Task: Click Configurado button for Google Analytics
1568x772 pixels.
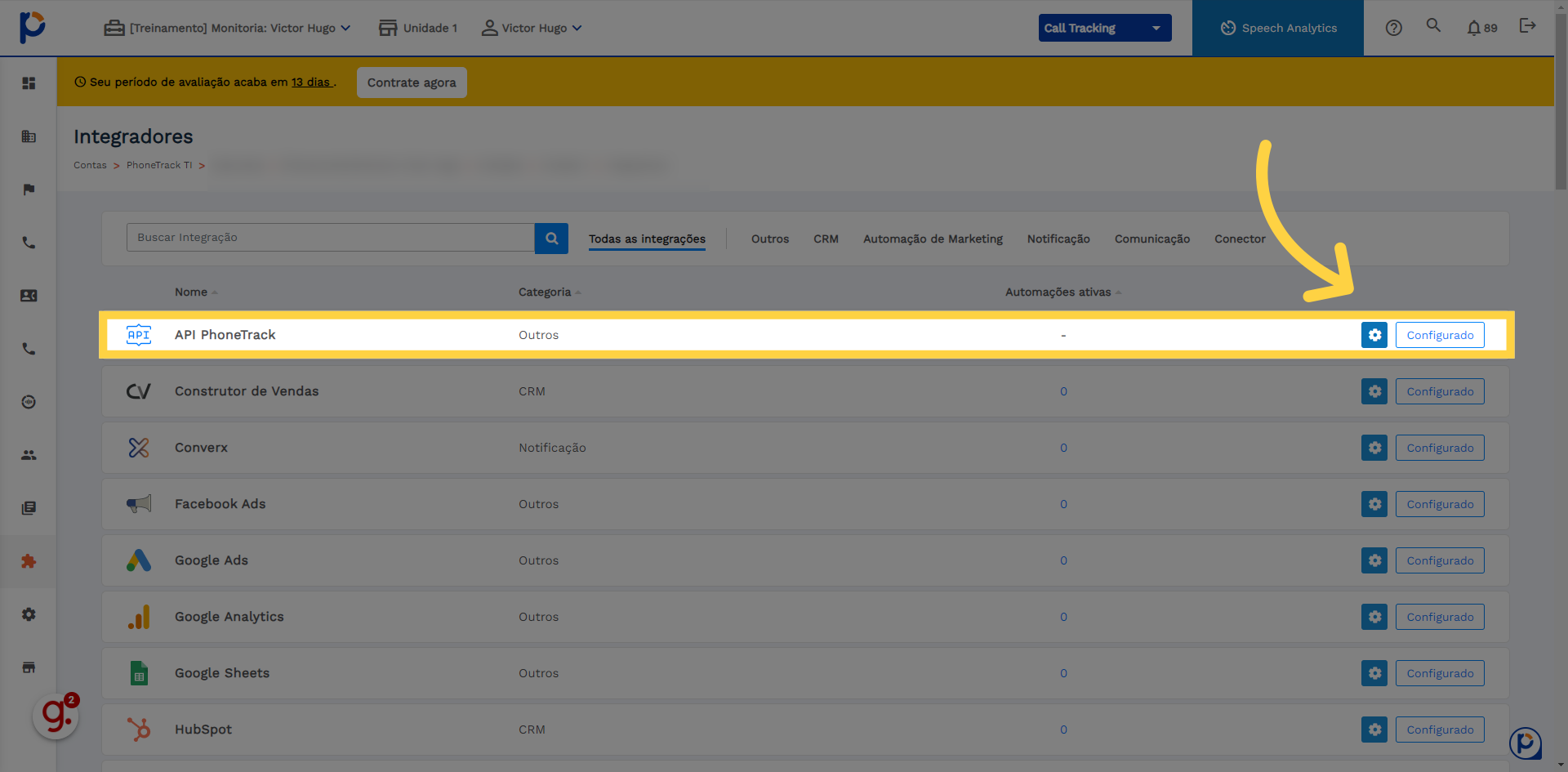Action: (1440, 617)
